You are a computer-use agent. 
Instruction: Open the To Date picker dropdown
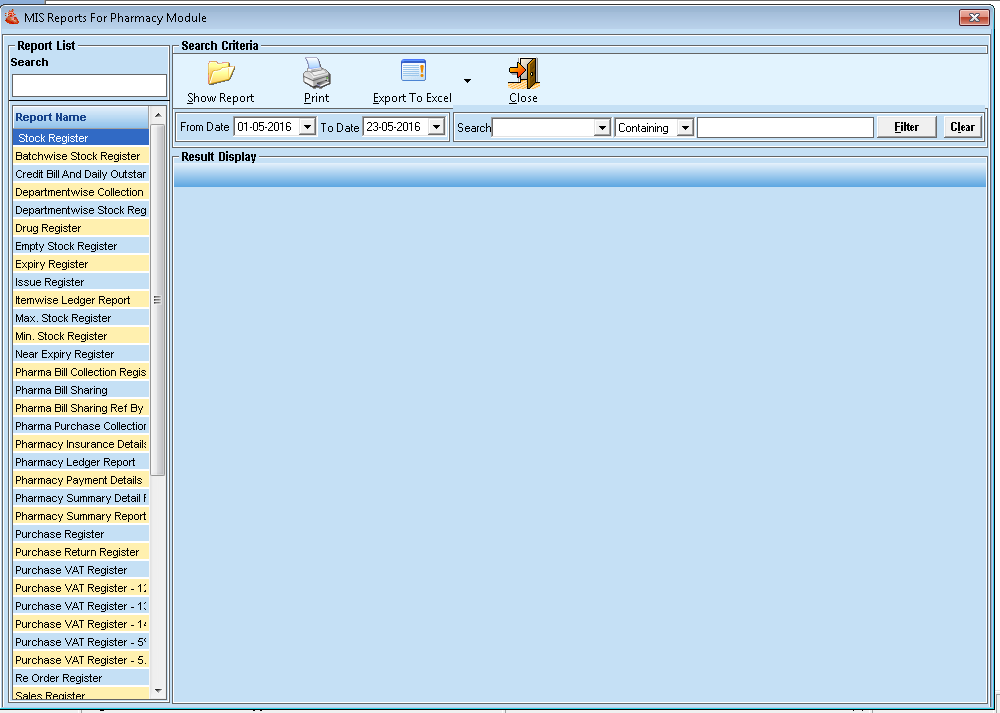(x=436, y=127)
